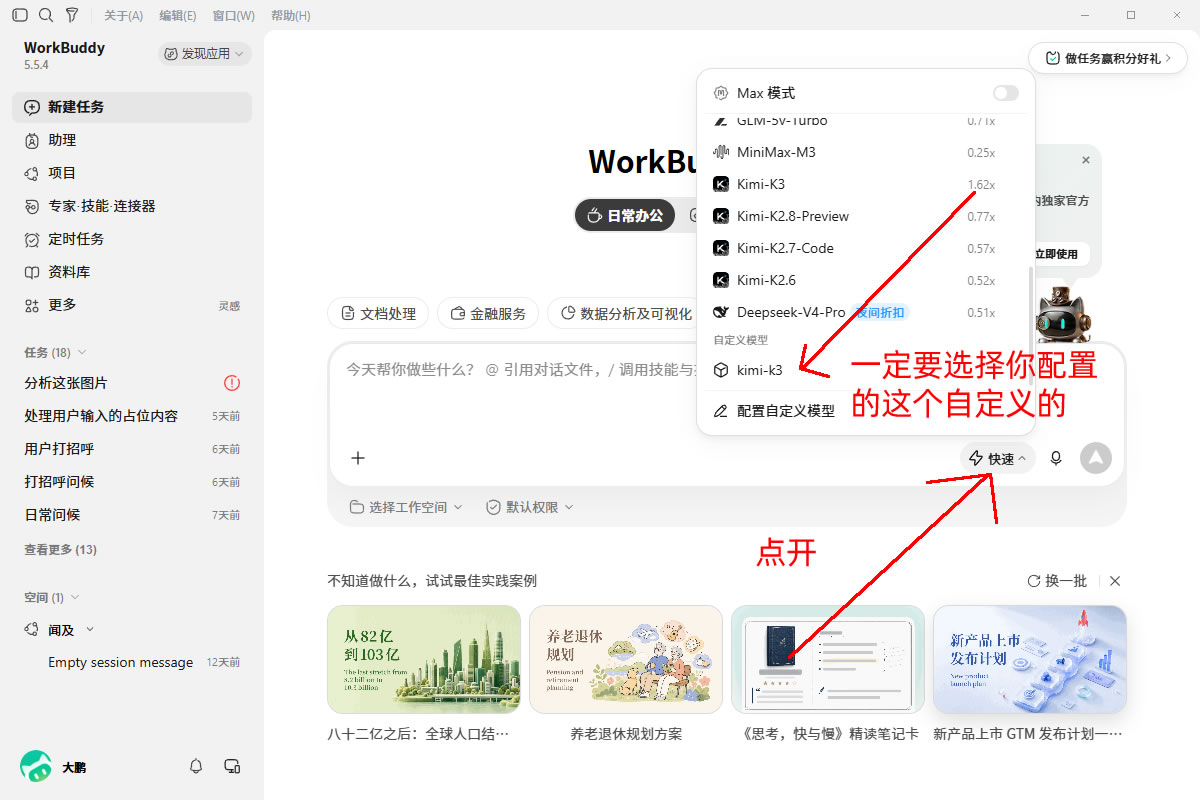The height and width of the screenshot is (800, 1200).
Task: Click 换一批 refresh button
Action: pyautogui.click(x=1057, y=581)
